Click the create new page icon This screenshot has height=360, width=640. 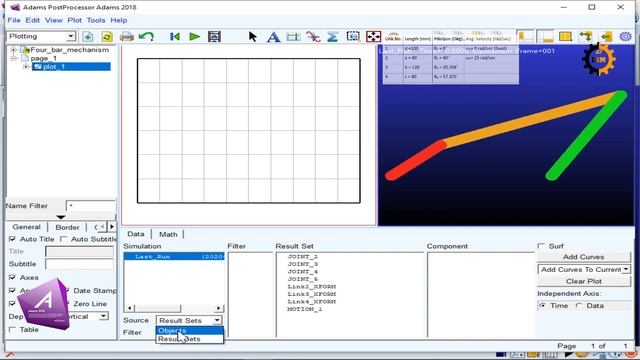pyautogui.click(x=88, y=37)
